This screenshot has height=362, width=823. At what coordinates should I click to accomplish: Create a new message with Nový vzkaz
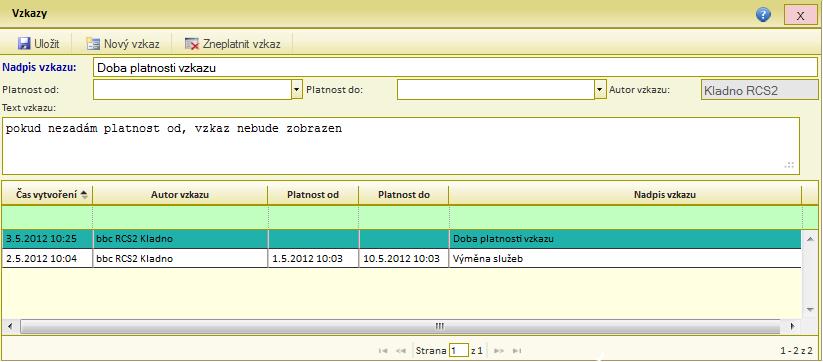coord(122,44)
